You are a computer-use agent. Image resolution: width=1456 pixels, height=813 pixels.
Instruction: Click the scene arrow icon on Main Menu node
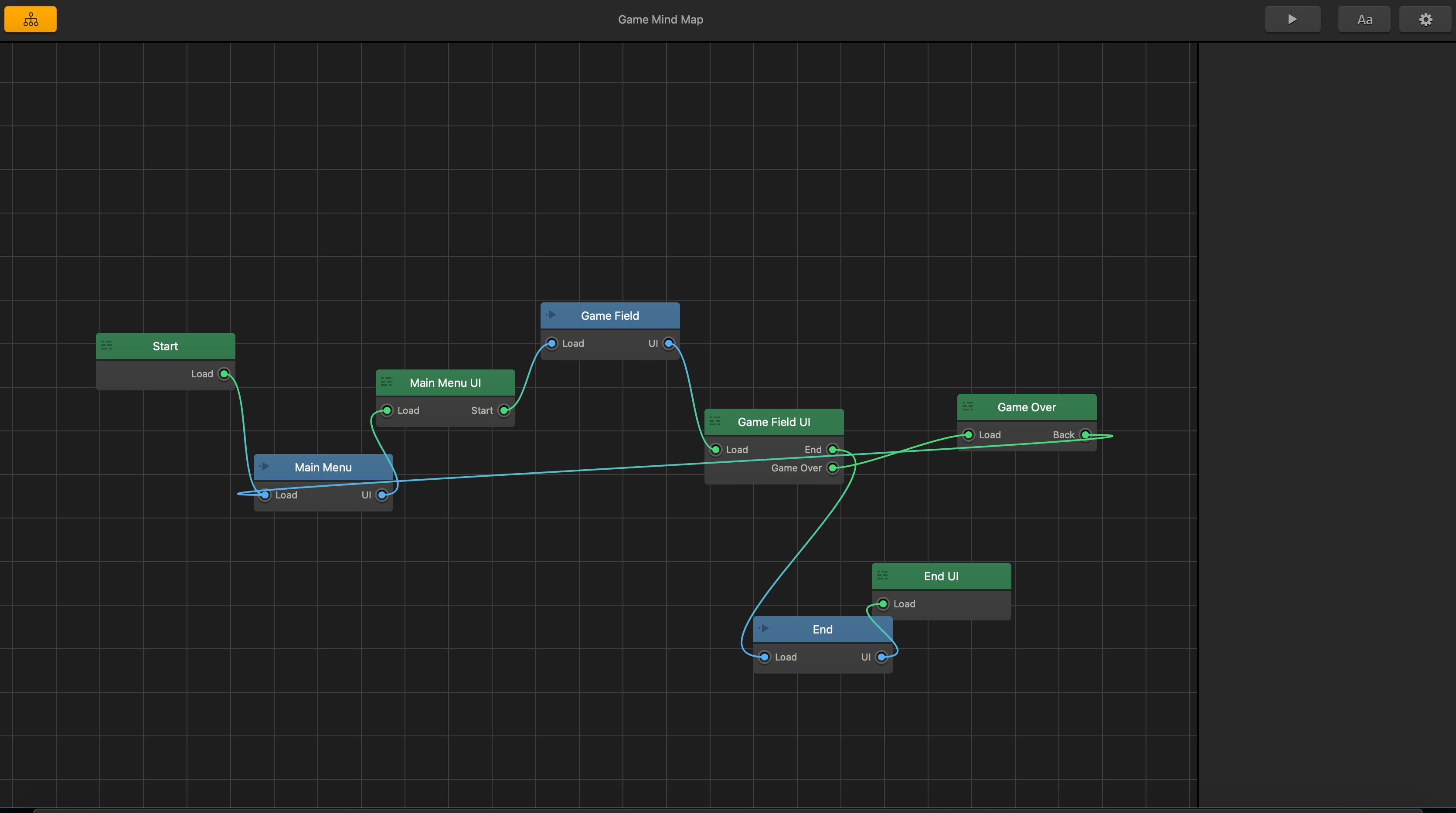(x=264, y=466)
